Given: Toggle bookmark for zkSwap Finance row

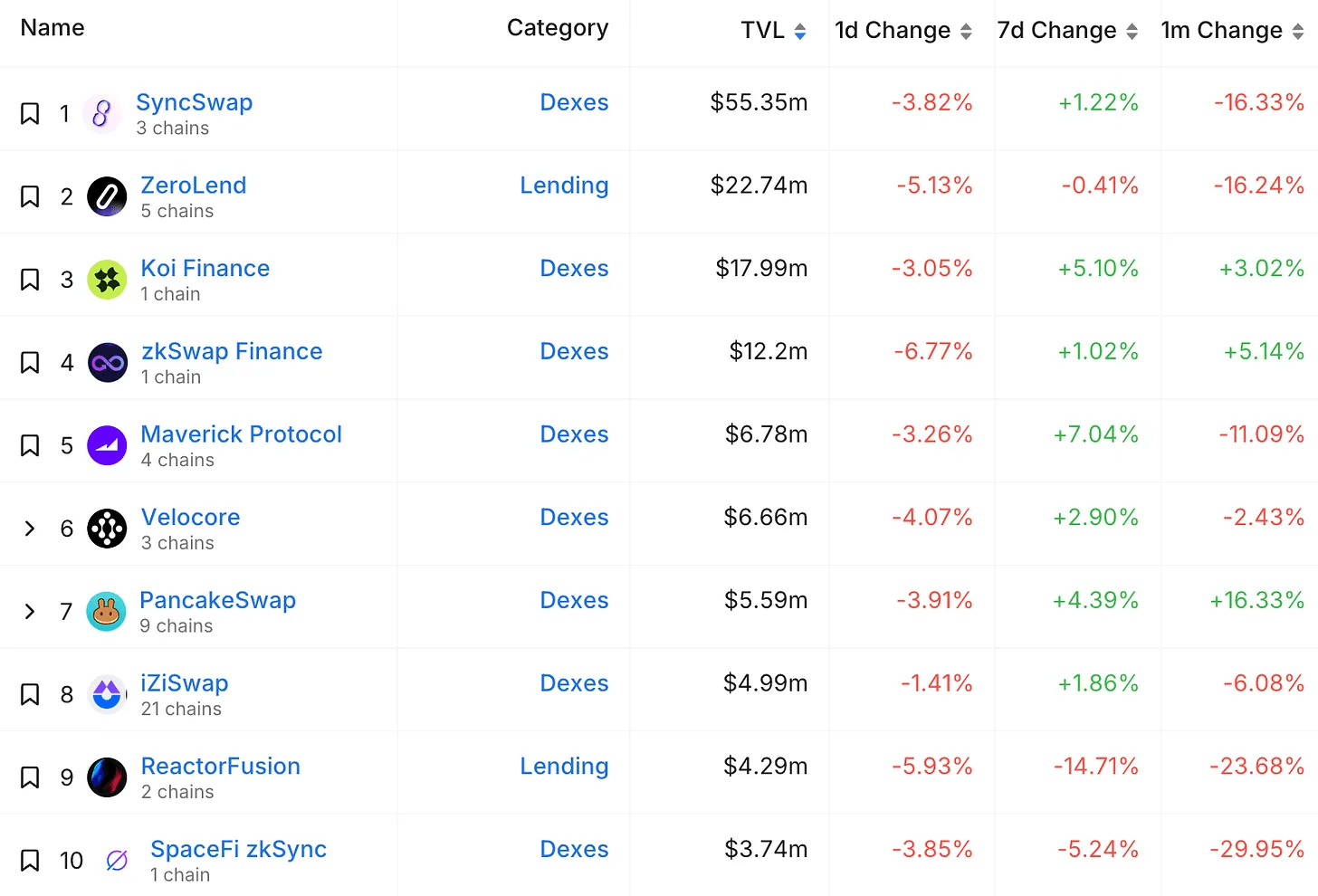Looking at the screenshot, I should pos(30,363).
